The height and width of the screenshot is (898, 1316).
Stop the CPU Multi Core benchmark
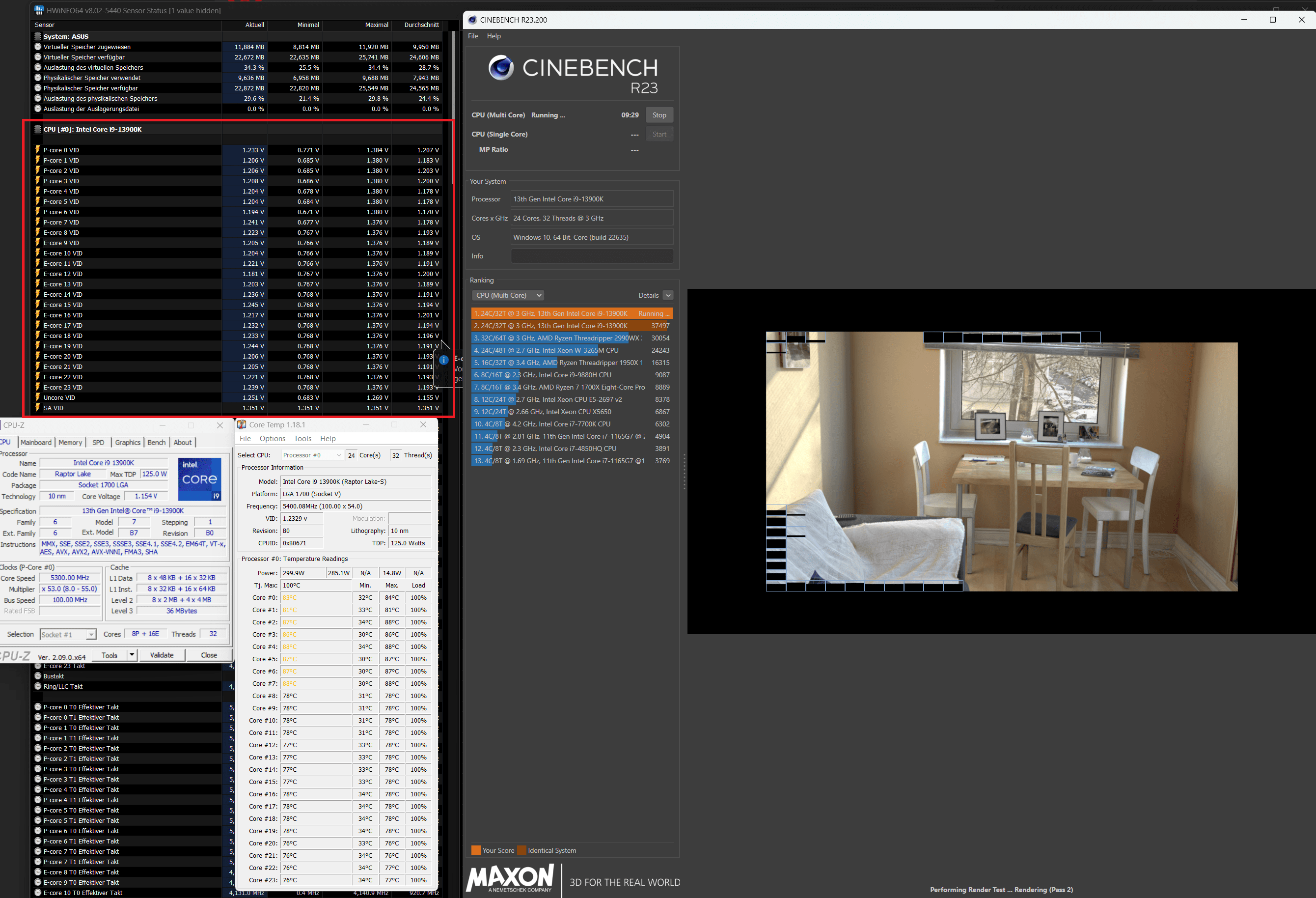pos(659,115)
